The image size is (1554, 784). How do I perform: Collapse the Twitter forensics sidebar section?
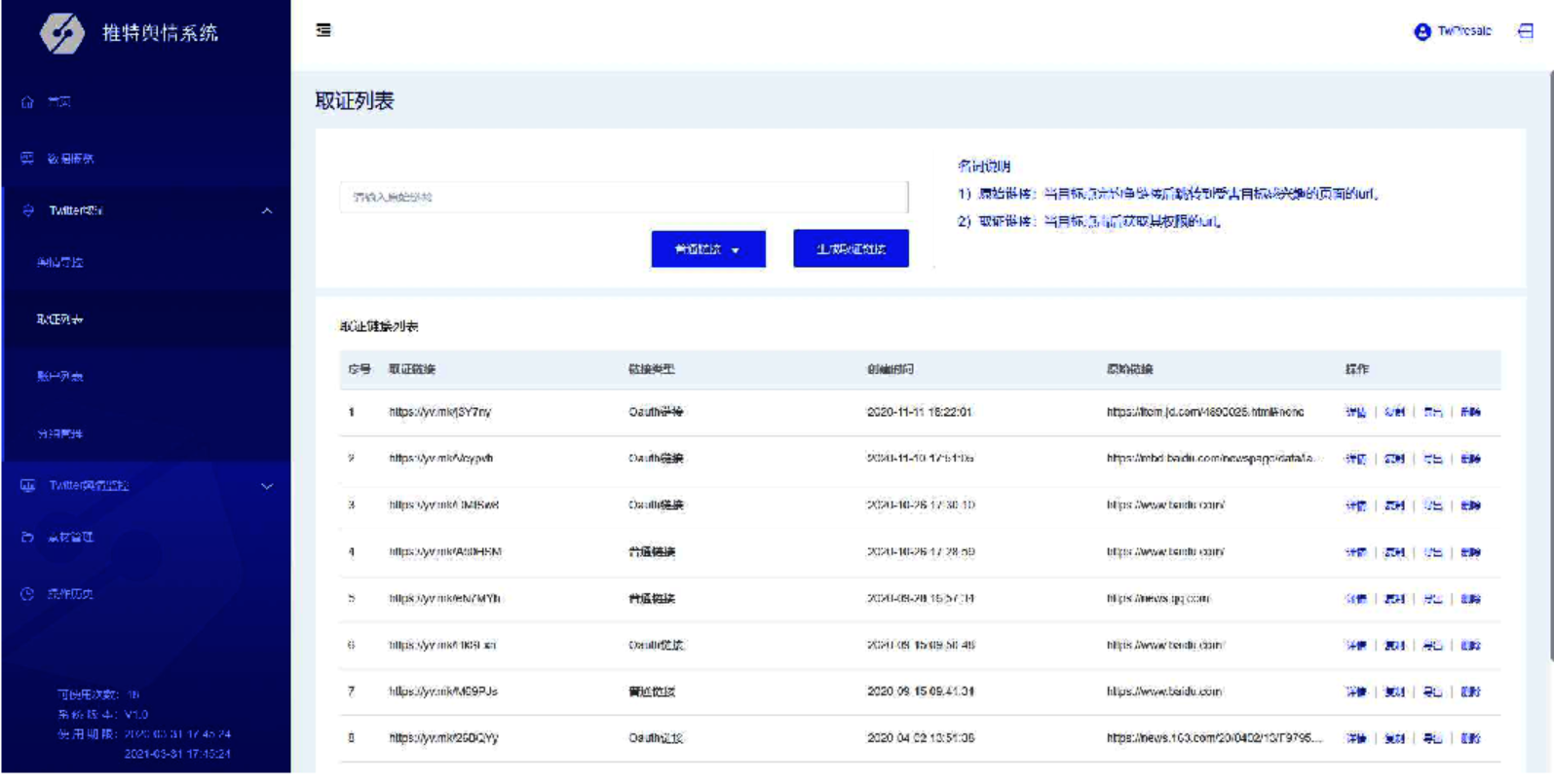[x=267, y=210]
